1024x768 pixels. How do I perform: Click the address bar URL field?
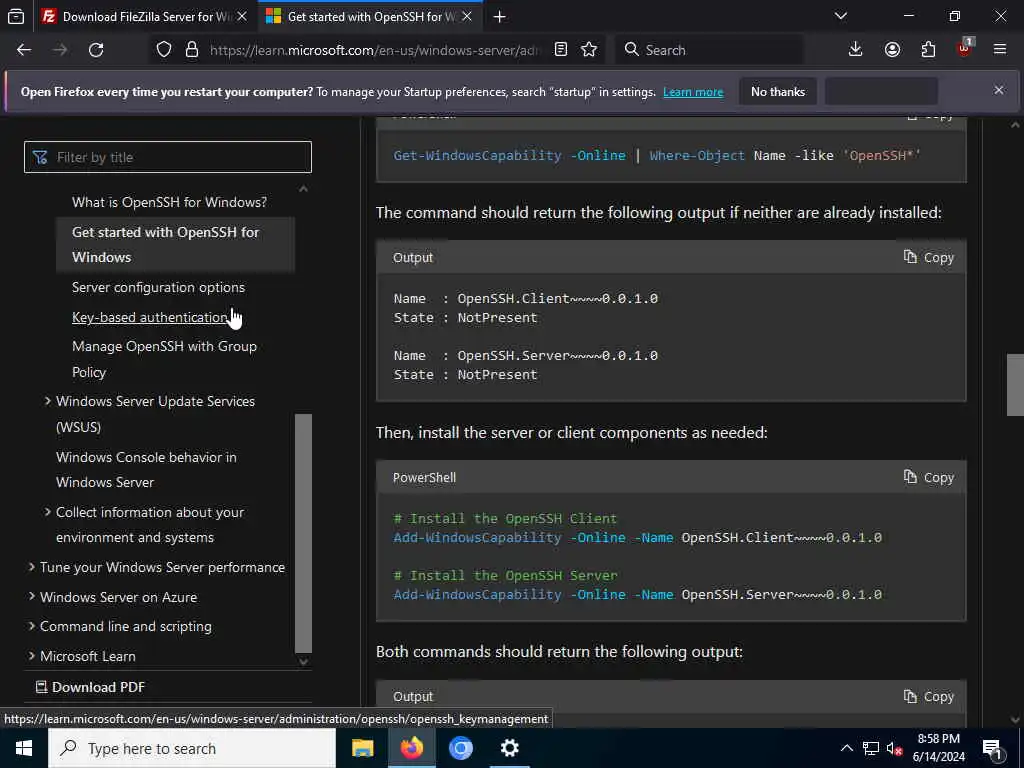(375, 50)
